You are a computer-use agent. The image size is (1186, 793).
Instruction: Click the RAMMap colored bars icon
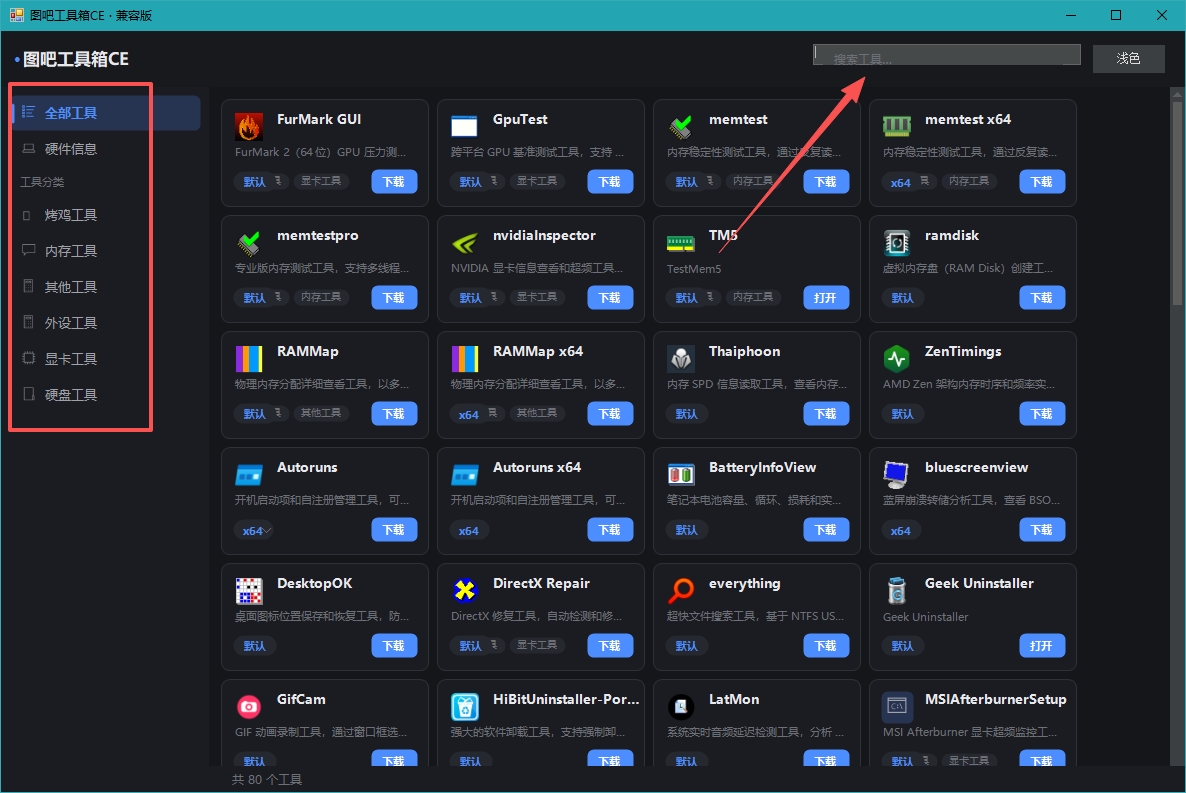coord(249,359)
